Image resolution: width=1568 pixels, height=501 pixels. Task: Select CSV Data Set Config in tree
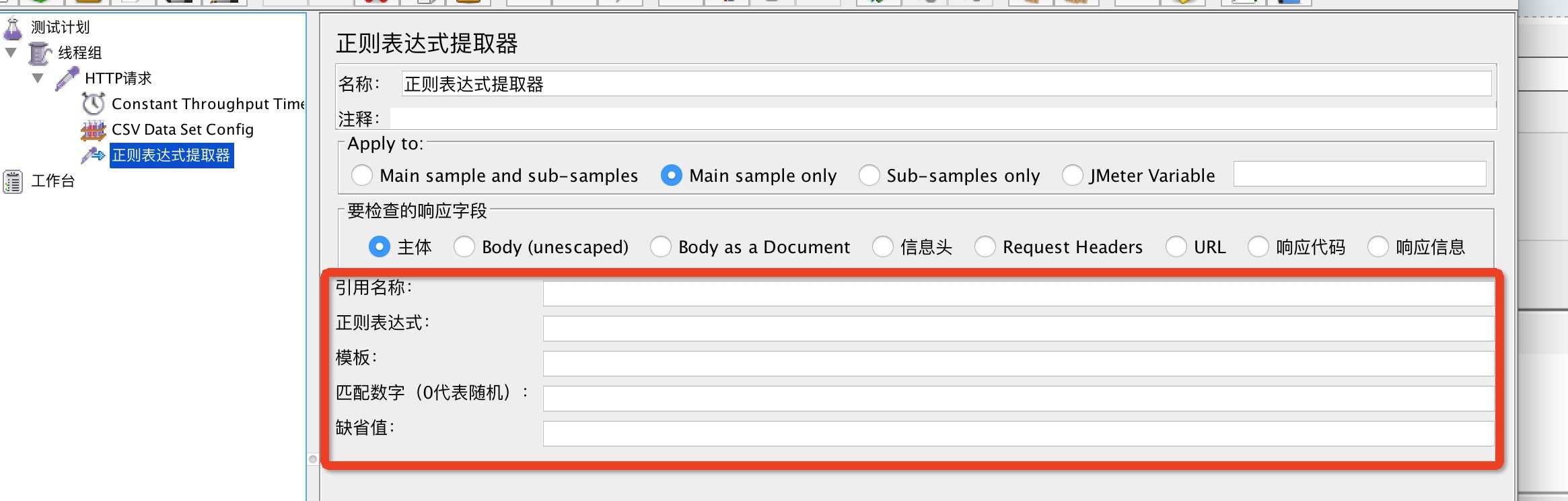tap(182, 130)
